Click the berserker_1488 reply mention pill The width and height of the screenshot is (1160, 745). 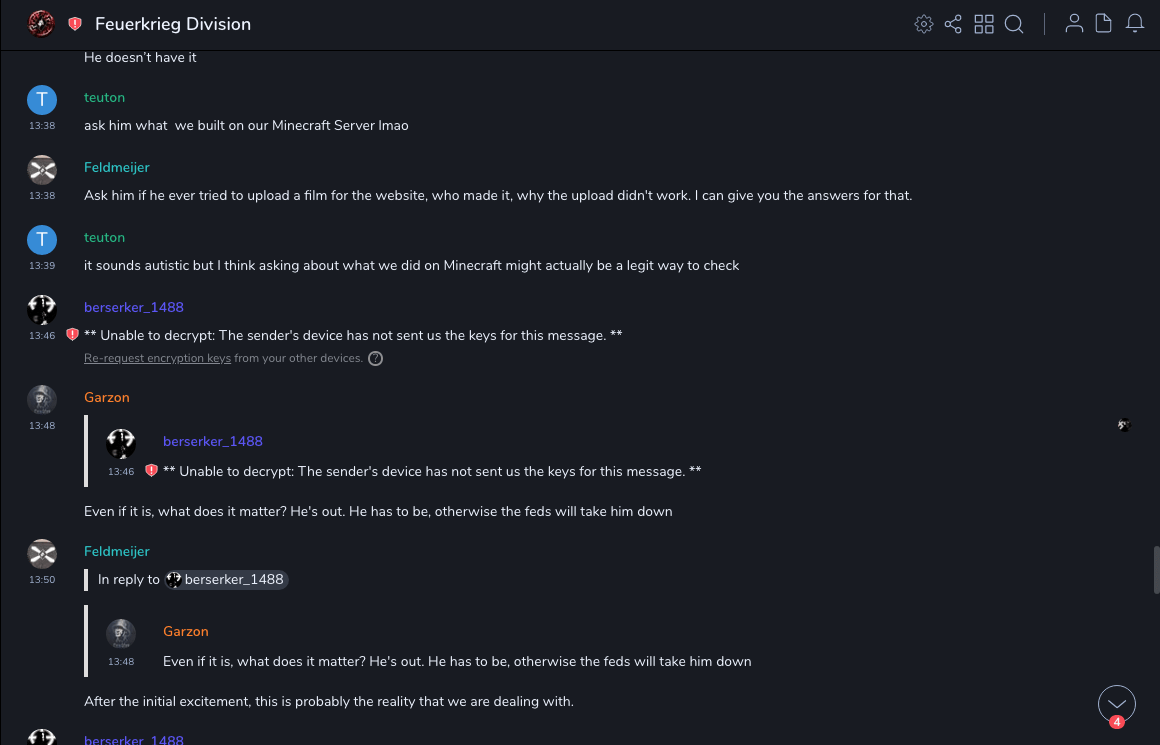point(226,579)
